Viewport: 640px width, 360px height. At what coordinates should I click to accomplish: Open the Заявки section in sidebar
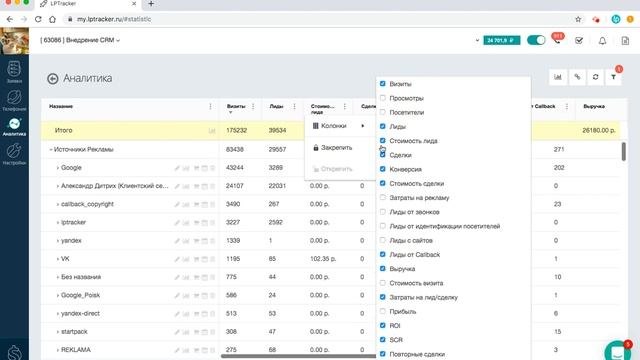pyautogui.click(x=14, y=71)
